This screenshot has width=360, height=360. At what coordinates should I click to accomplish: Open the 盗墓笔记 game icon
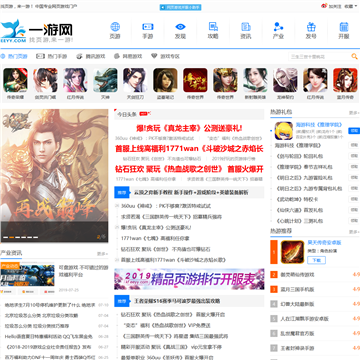pyautogui.click(x=165, y=80)
